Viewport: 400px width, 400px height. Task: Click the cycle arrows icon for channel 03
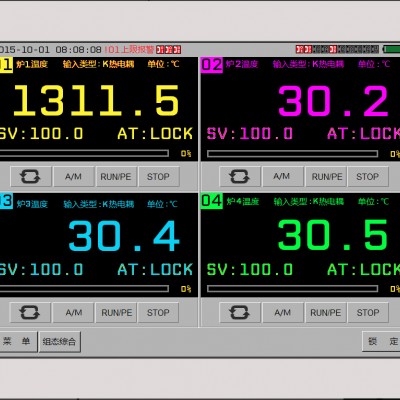30,313
